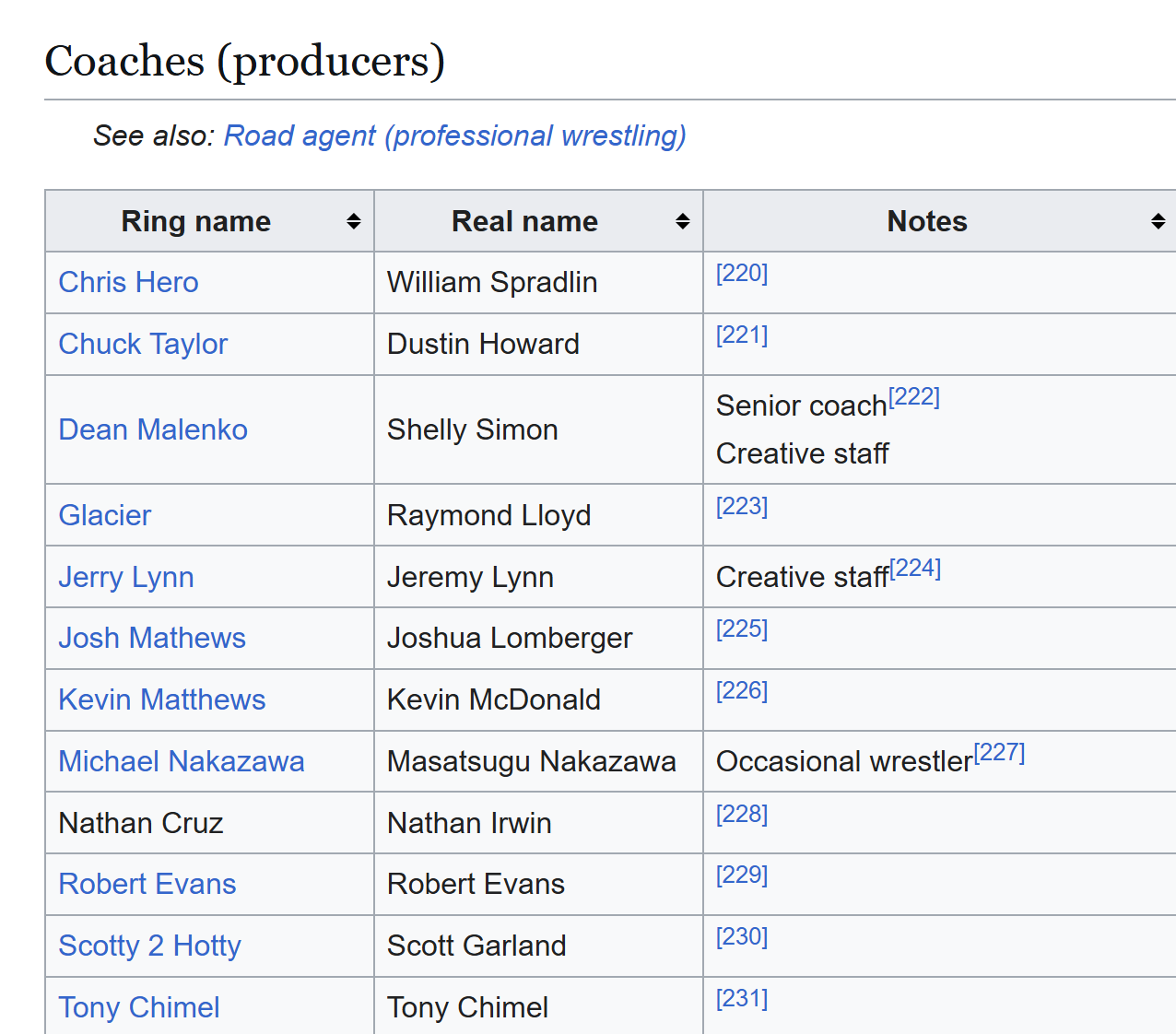This screenshot has width=1176, height=1034.
Task: Open Tony Chimel ring name link
Action: point(139,1007)
